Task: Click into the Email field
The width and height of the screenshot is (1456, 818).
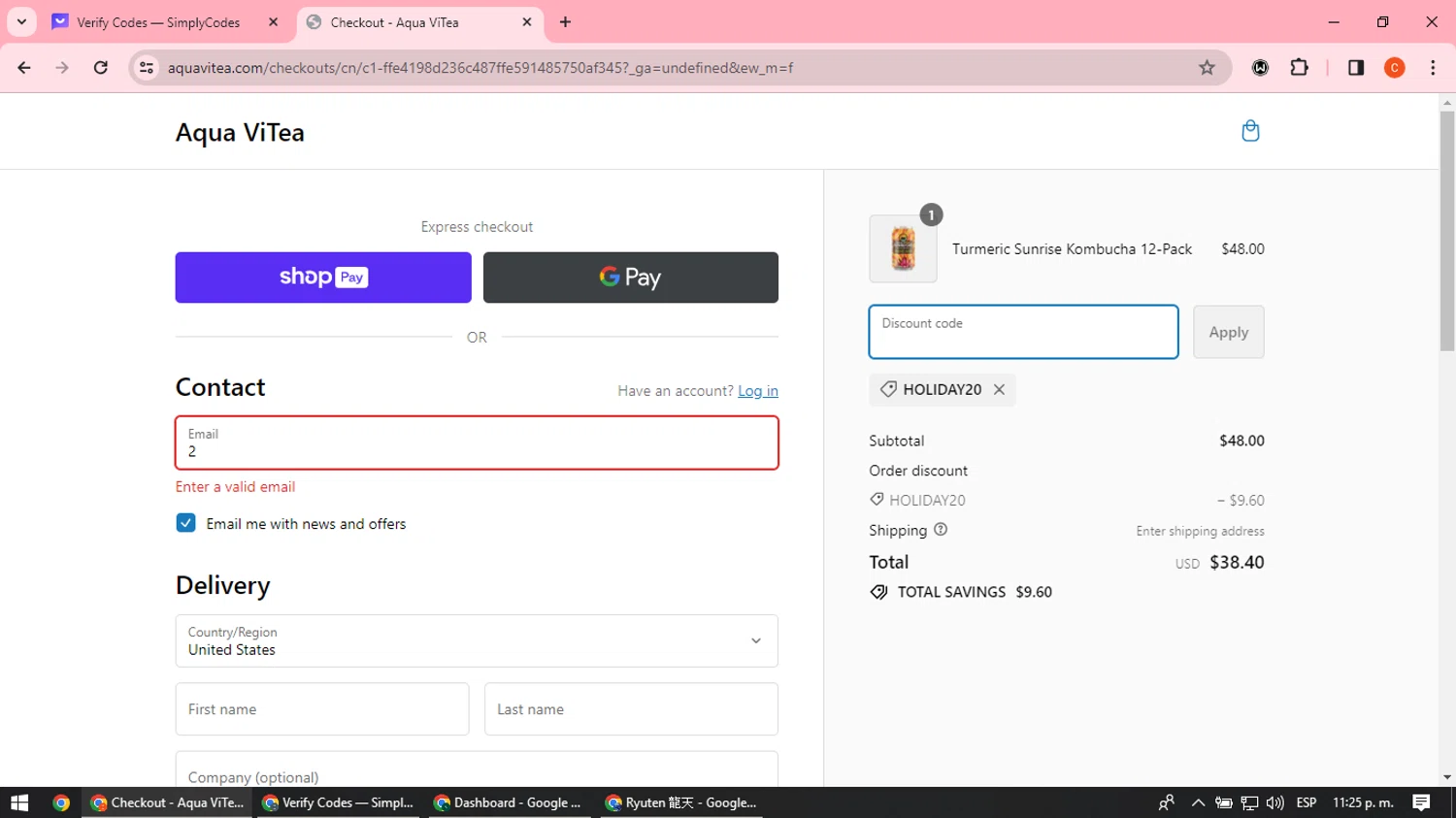Action: click(477, 443)
